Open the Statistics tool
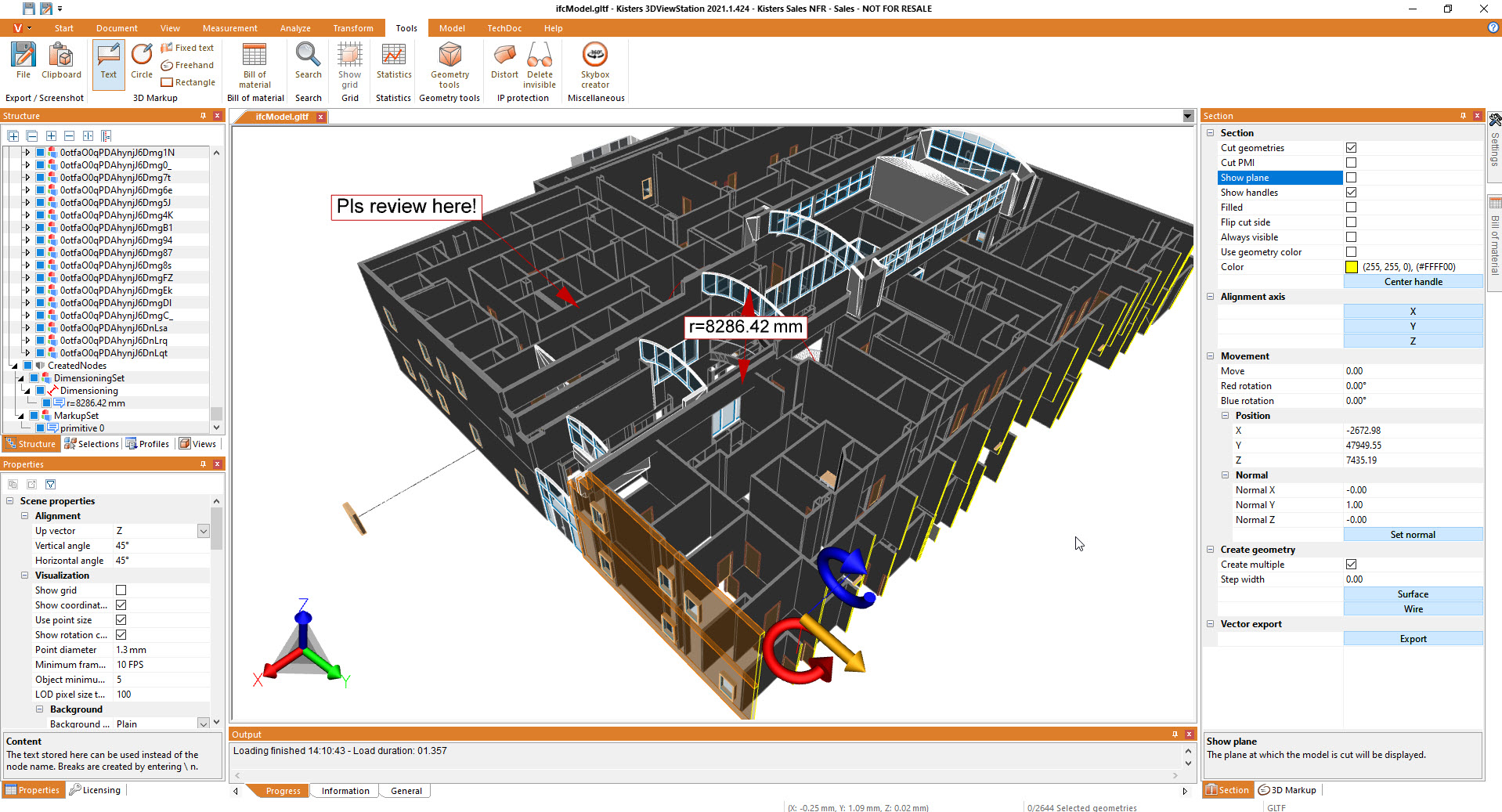Screen dimensions: 1502x812 click(x=394, y=61)
